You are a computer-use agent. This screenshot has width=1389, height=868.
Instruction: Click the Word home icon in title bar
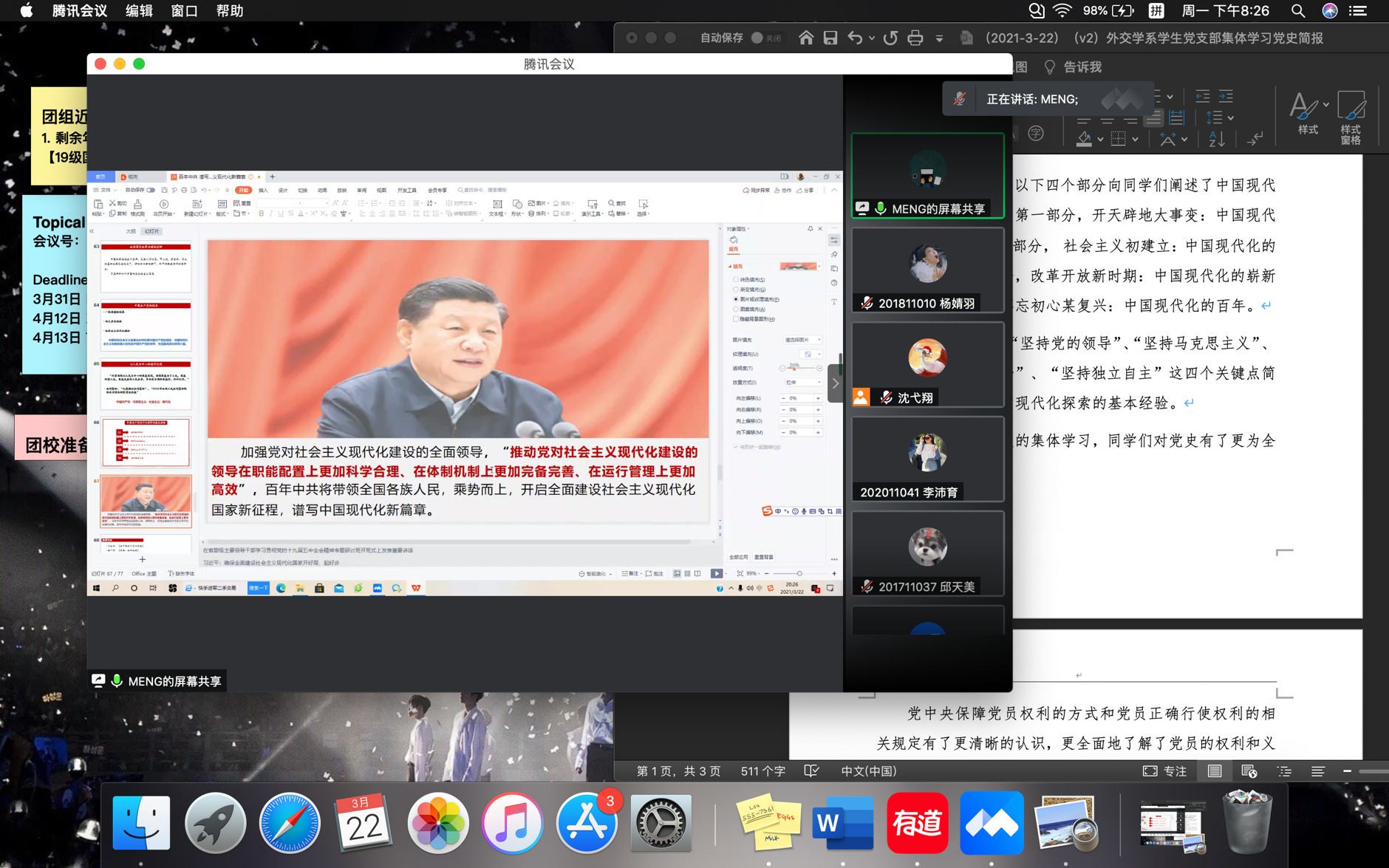(x=806, y=38)
